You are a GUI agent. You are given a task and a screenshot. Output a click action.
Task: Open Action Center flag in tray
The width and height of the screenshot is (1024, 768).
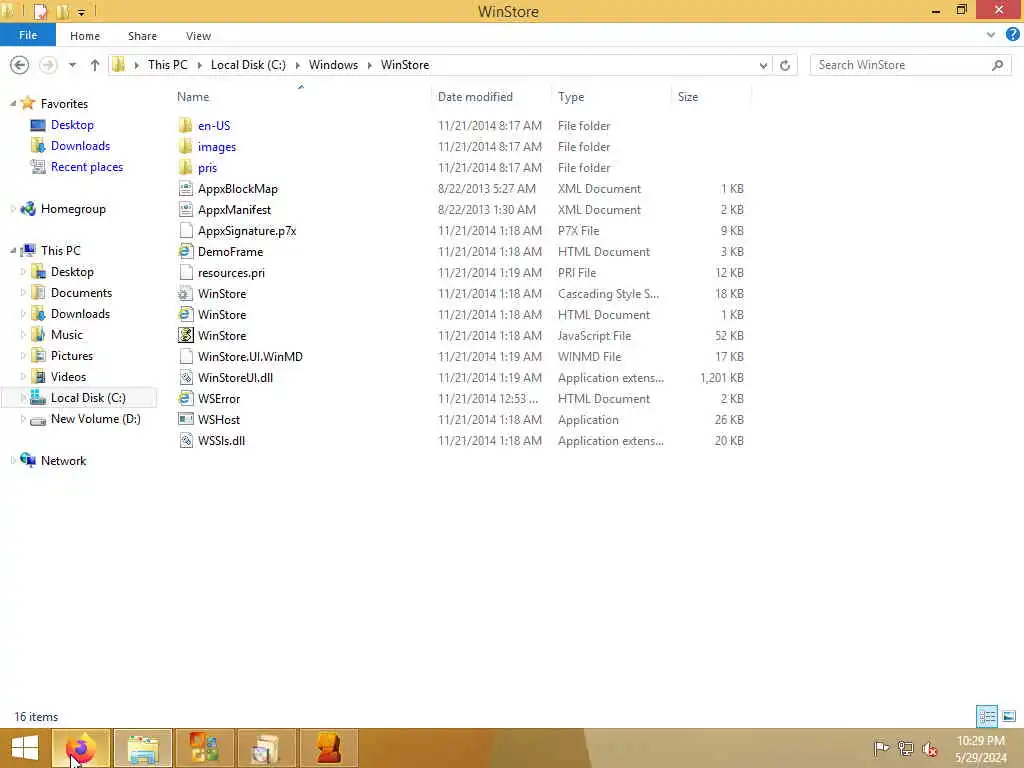(880, 748)
